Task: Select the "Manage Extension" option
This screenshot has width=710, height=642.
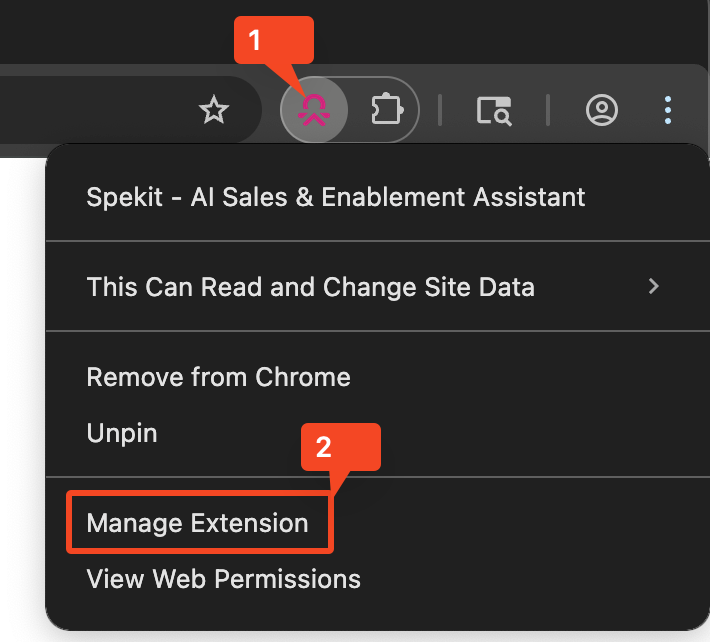Action: (x=198, y=522)
